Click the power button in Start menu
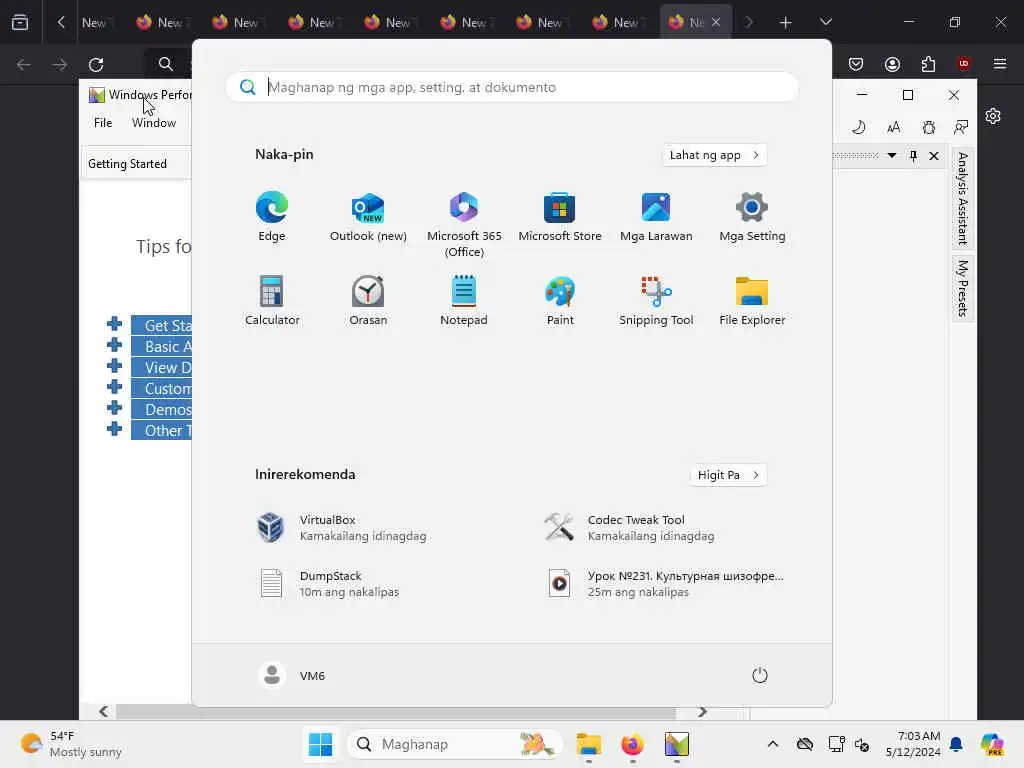This screenshot has height=768, width=1024. tap(760, 675)
